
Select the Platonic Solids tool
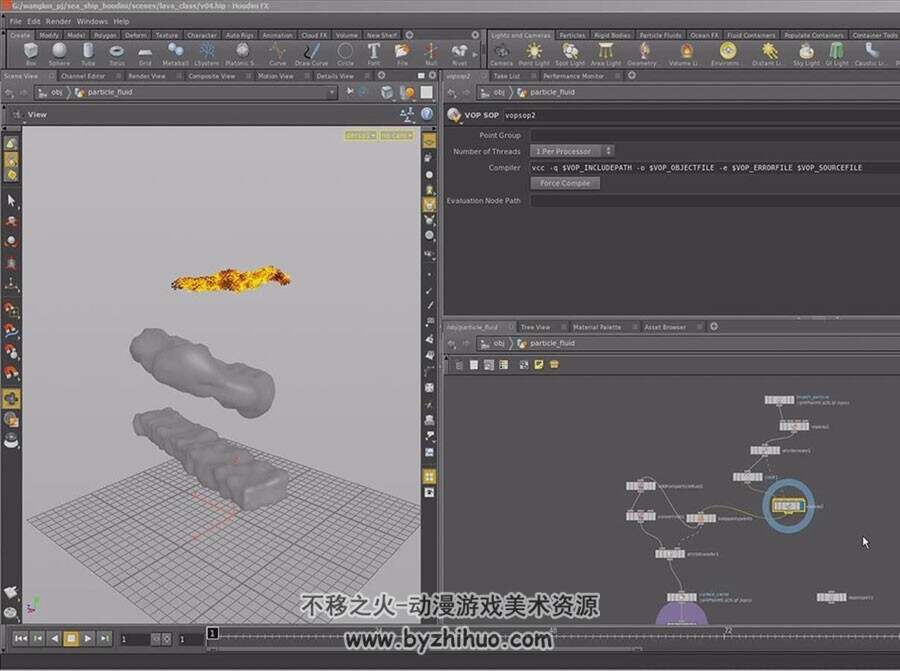pyautogui.click(x=240, y=54)
